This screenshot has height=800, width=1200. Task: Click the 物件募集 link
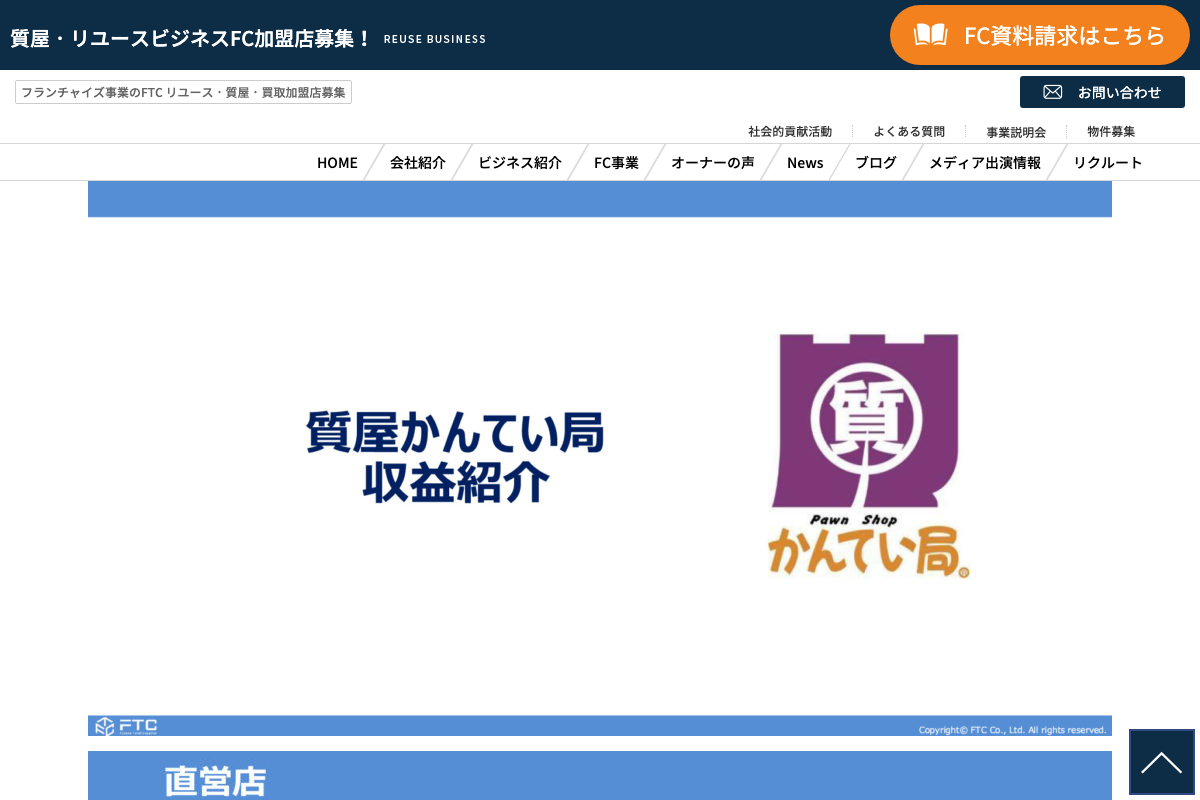(x=1111, y=131)
